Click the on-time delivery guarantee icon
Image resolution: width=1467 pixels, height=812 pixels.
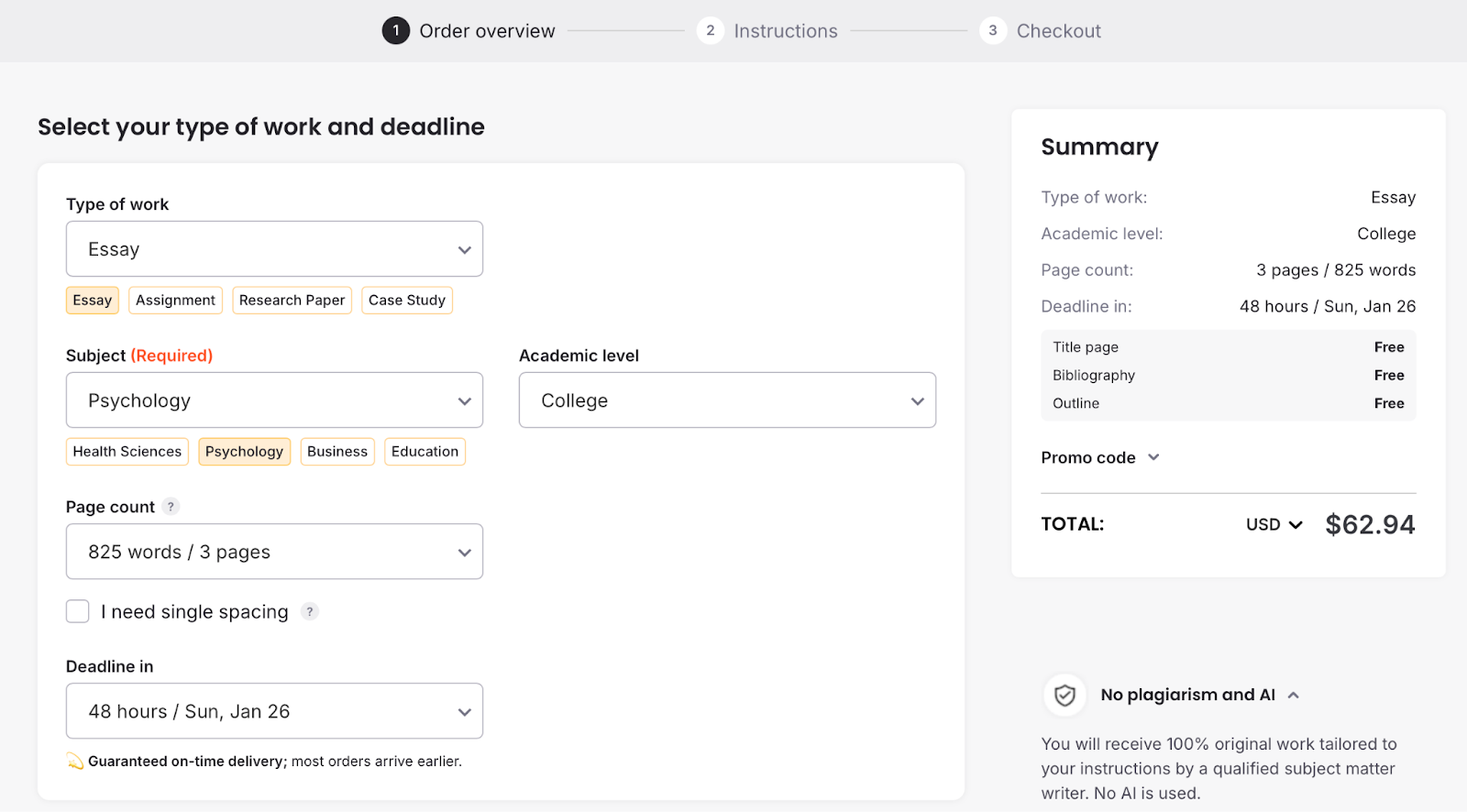(x=75, y=762)
